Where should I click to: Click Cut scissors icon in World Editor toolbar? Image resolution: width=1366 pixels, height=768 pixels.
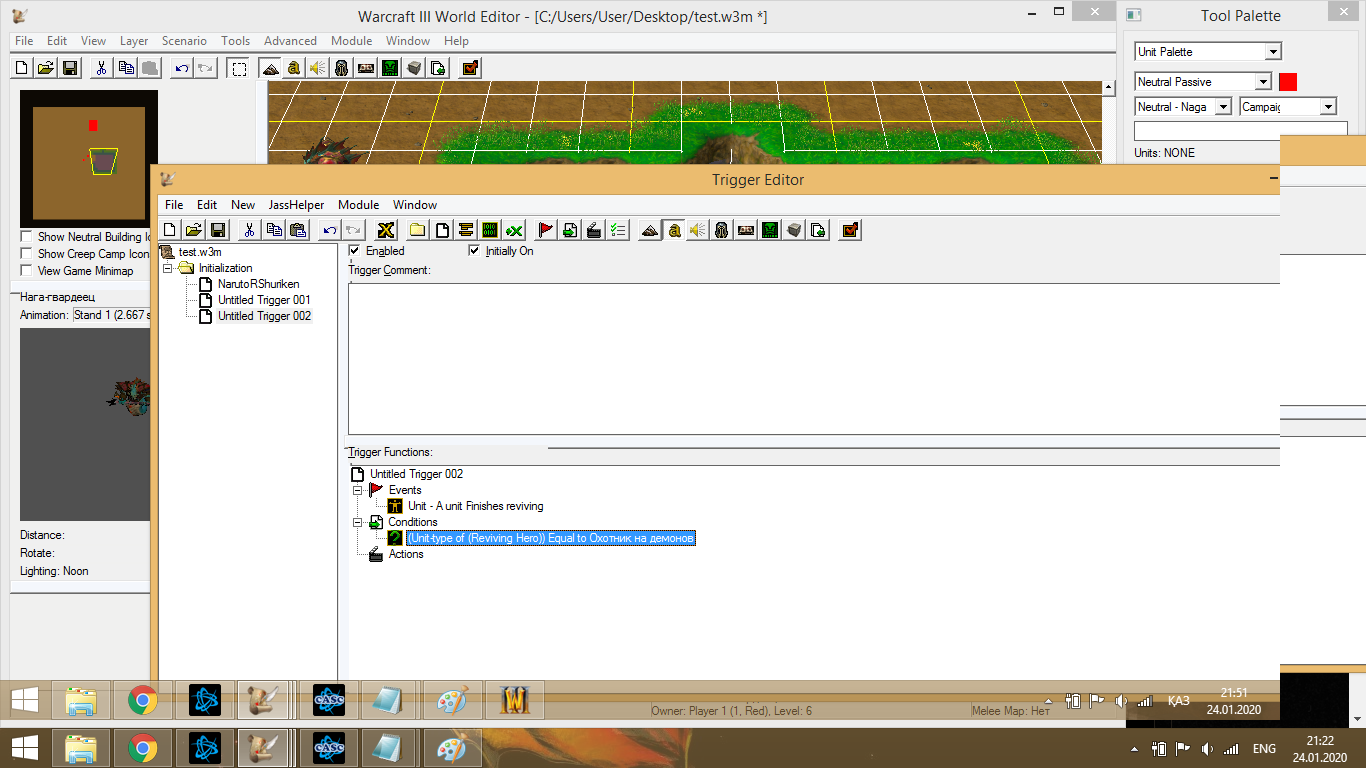pos(102,68)
